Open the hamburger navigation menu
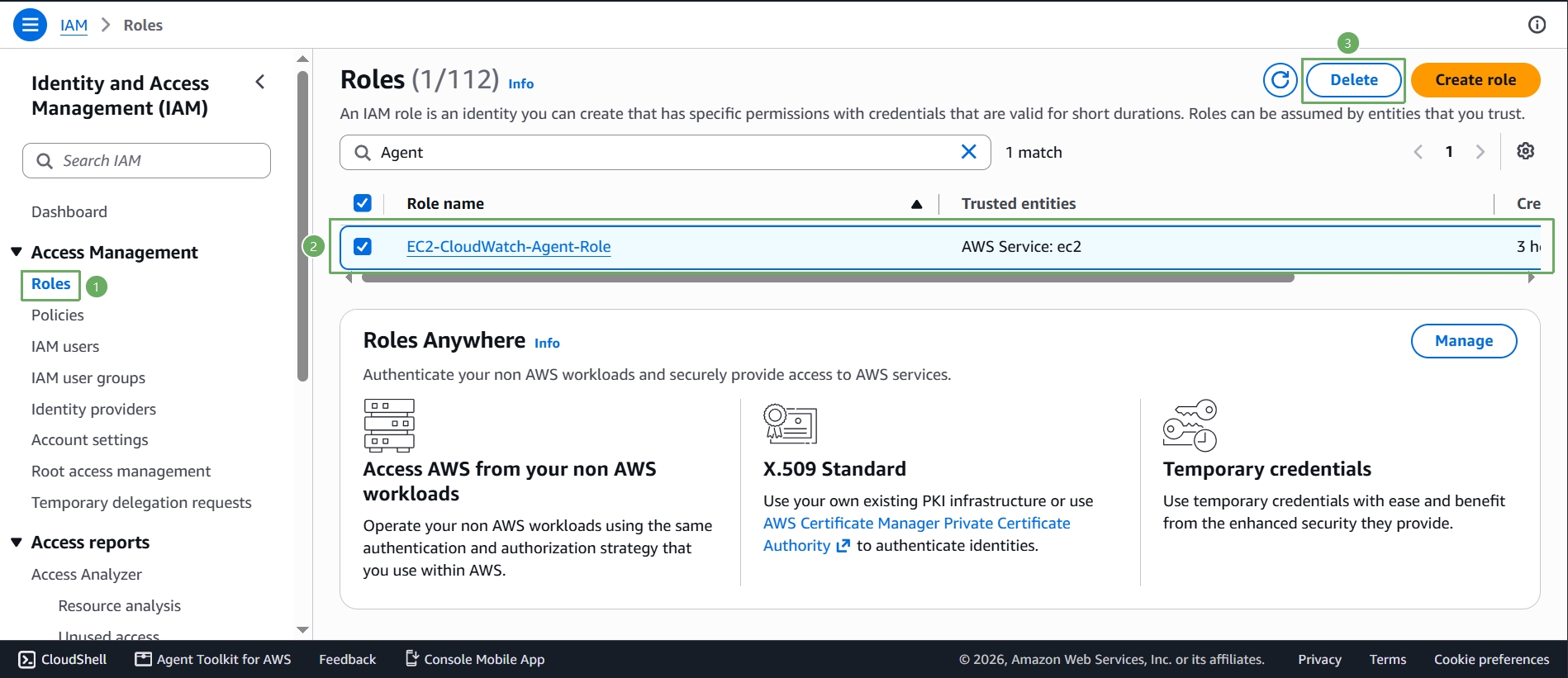Viewport: 1568px width, 678px height. 30,25
